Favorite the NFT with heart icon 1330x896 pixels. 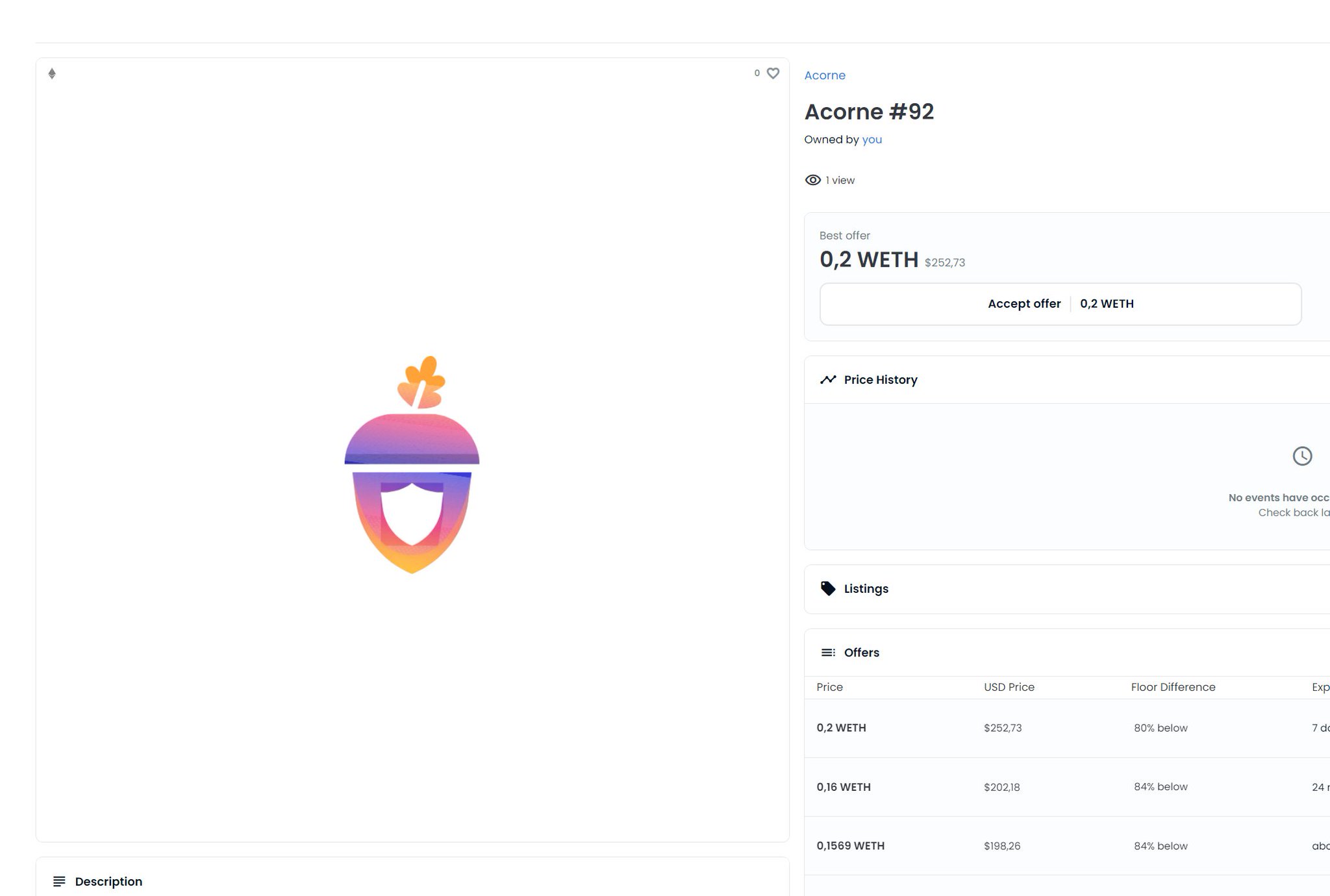point(773,73)
